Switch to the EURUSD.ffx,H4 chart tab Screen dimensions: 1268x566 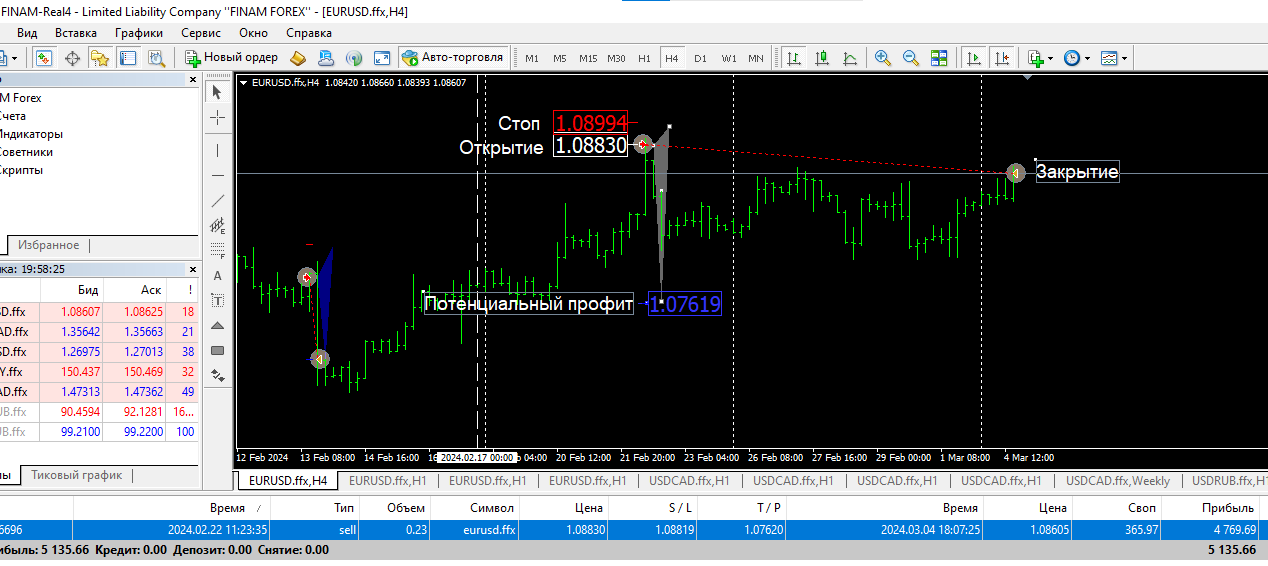coord(287,481)
